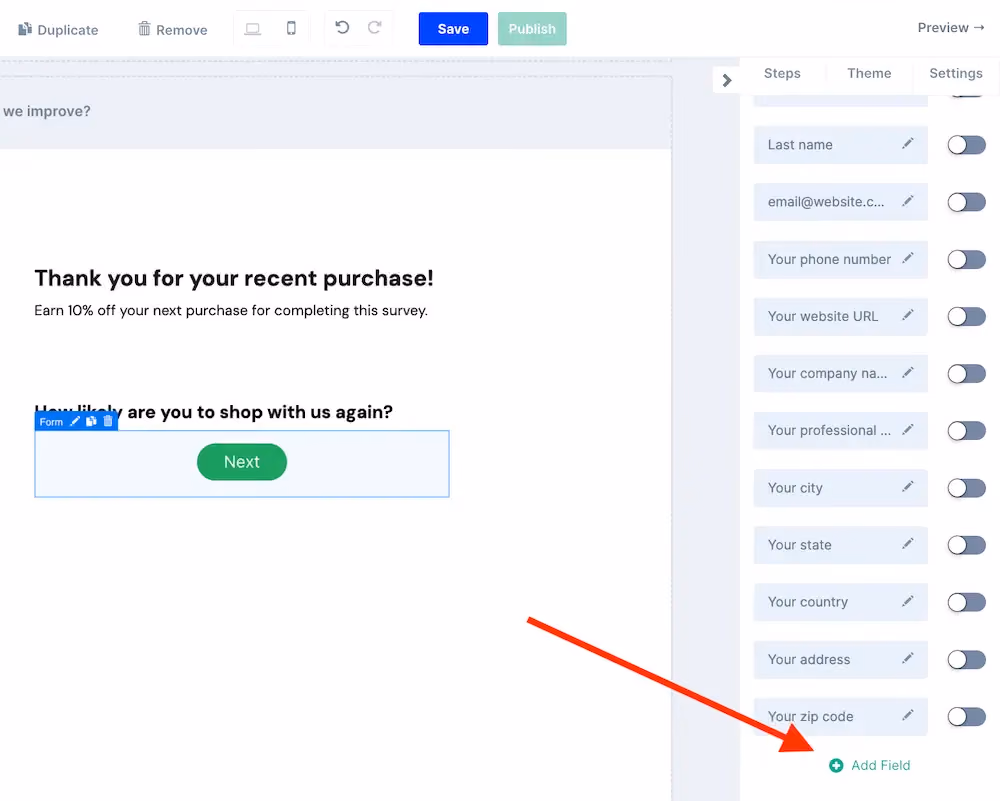Edit the Last name field
Screen dimensions: 1000x801
pos(908,144)
